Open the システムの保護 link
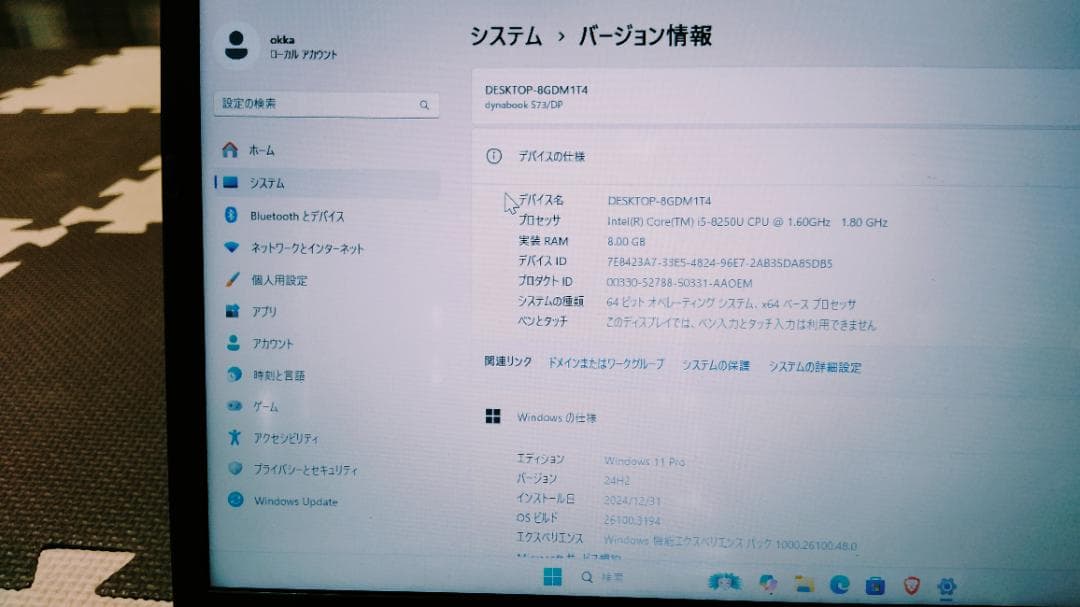1080x607 pixels. point(716,367)
